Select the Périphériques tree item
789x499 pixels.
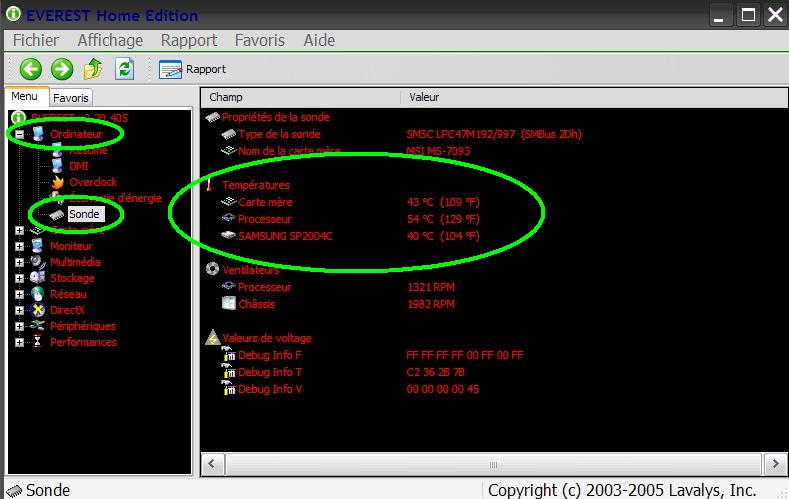pyautogui.click(x=82, y=326)
